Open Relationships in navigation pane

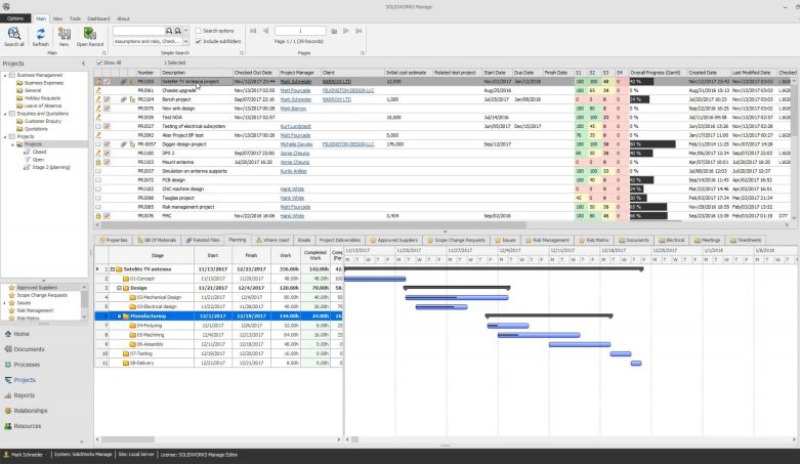tap(31, 410)
